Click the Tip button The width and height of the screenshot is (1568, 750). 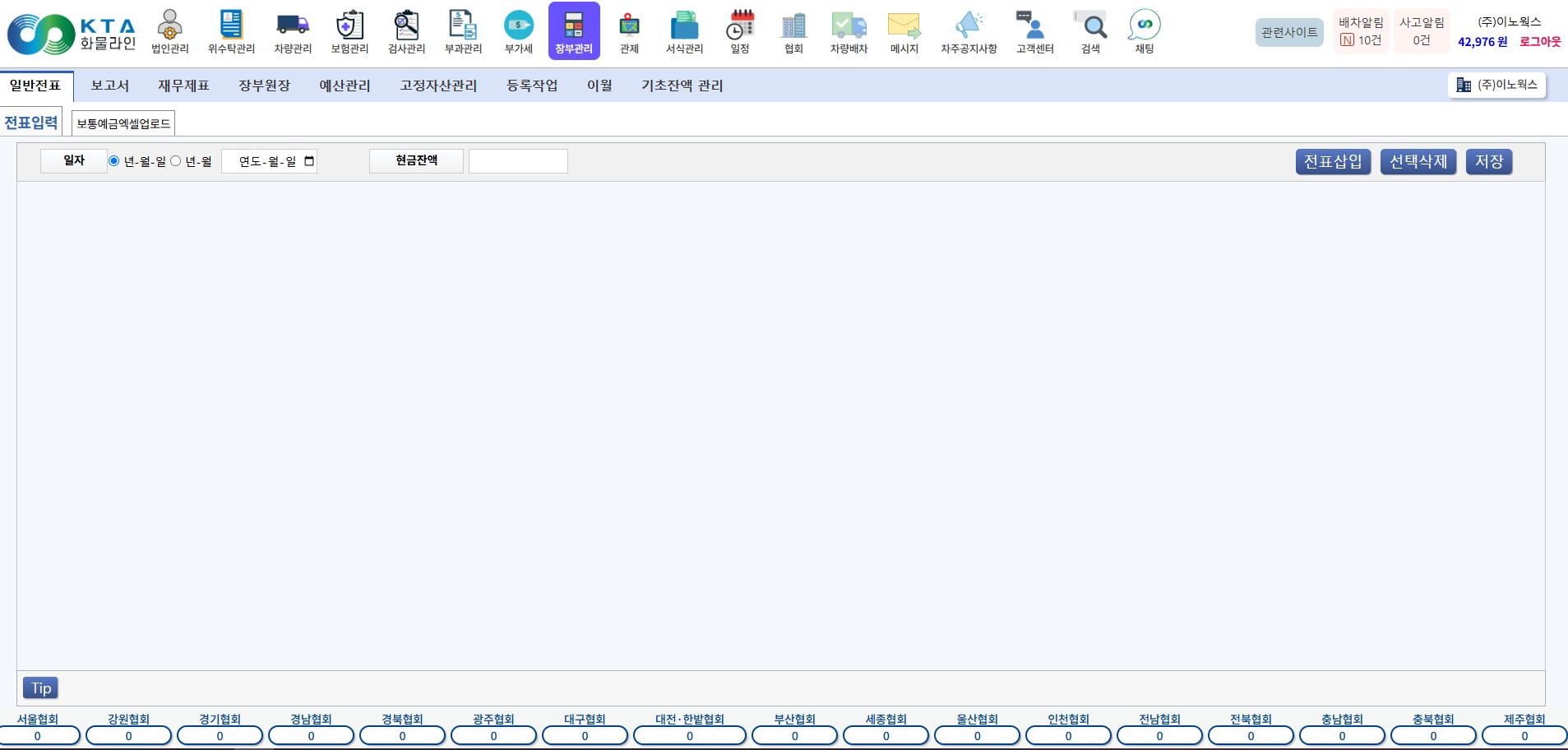(x=41, y=688)
